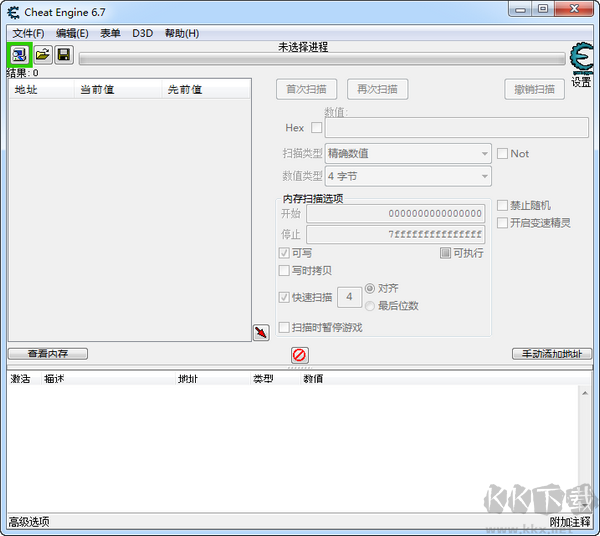
Task: Click the 结果: 0 count label
Action: (x=23, y=73)
